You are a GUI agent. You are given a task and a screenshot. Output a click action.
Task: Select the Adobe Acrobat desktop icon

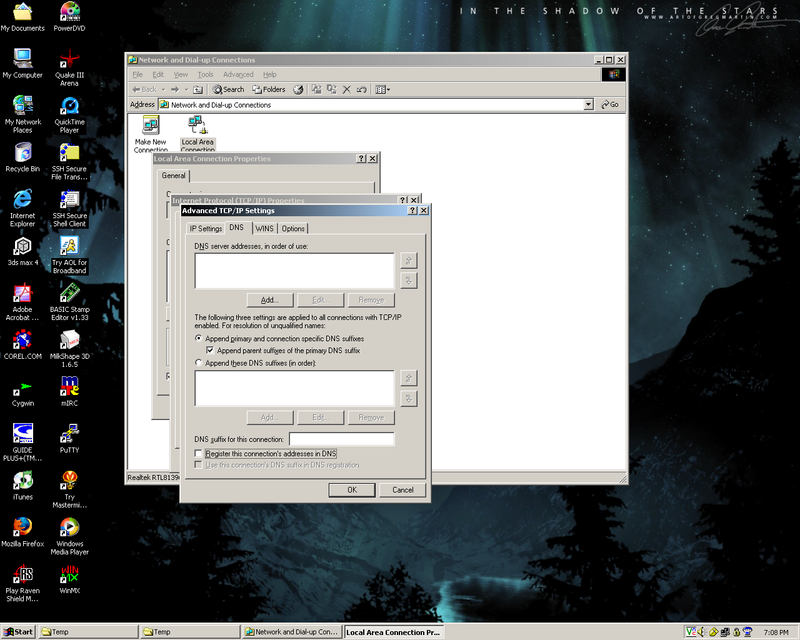(x=22, y=302)
